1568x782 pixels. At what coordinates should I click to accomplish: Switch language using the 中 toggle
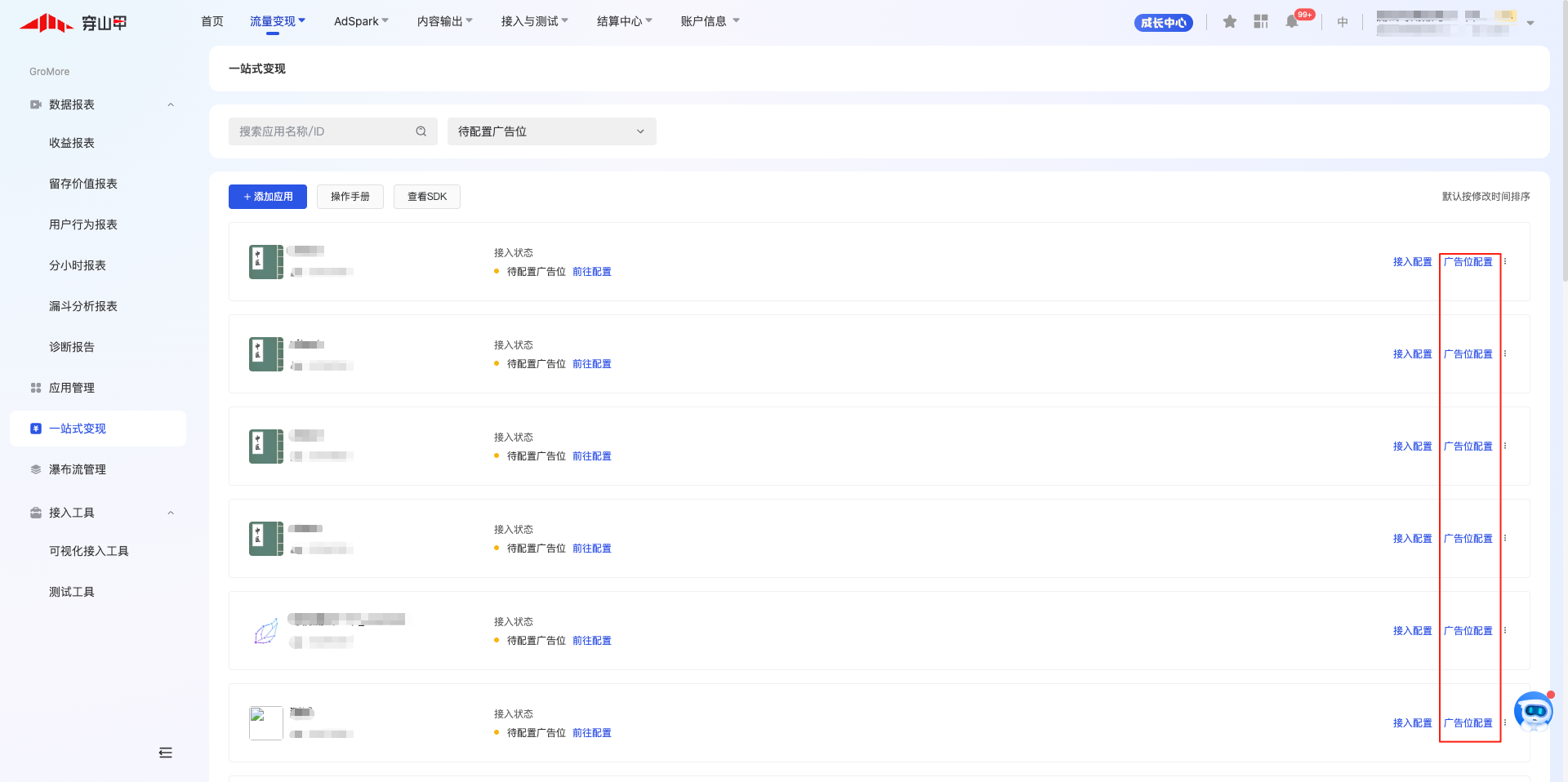pos(1343,22)
